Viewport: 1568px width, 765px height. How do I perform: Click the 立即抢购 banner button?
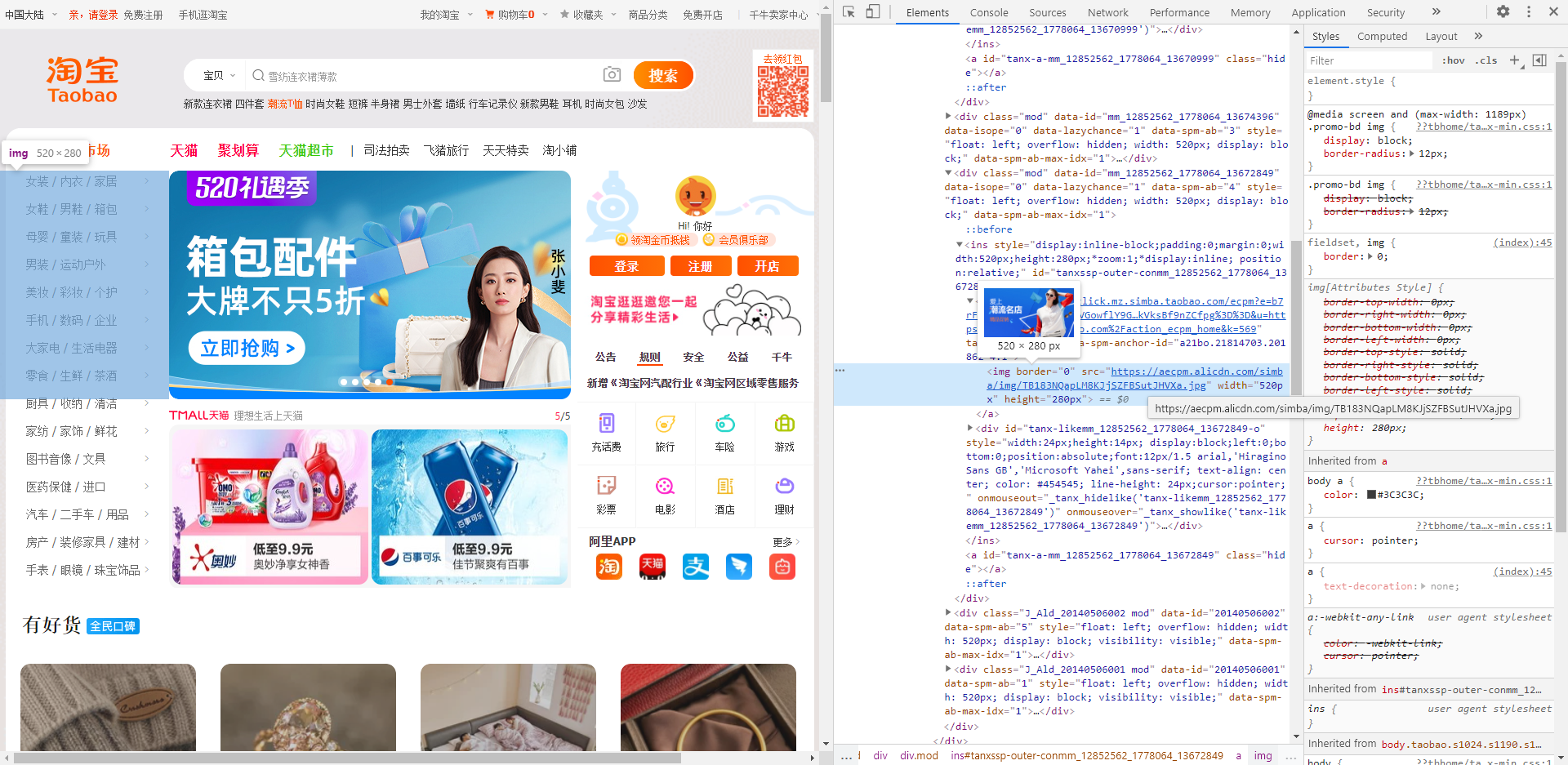click(x=247, y=349)
